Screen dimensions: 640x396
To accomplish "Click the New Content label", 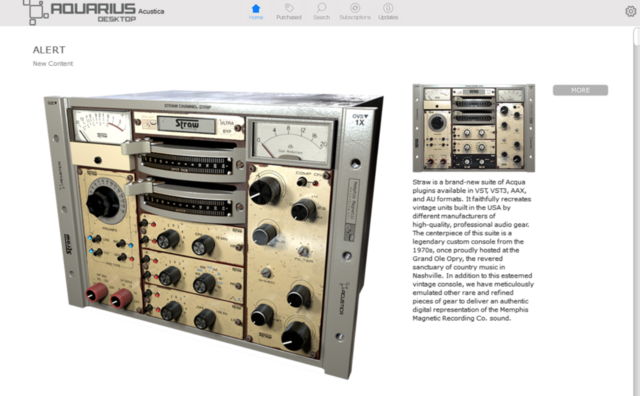I will [53, 63].
